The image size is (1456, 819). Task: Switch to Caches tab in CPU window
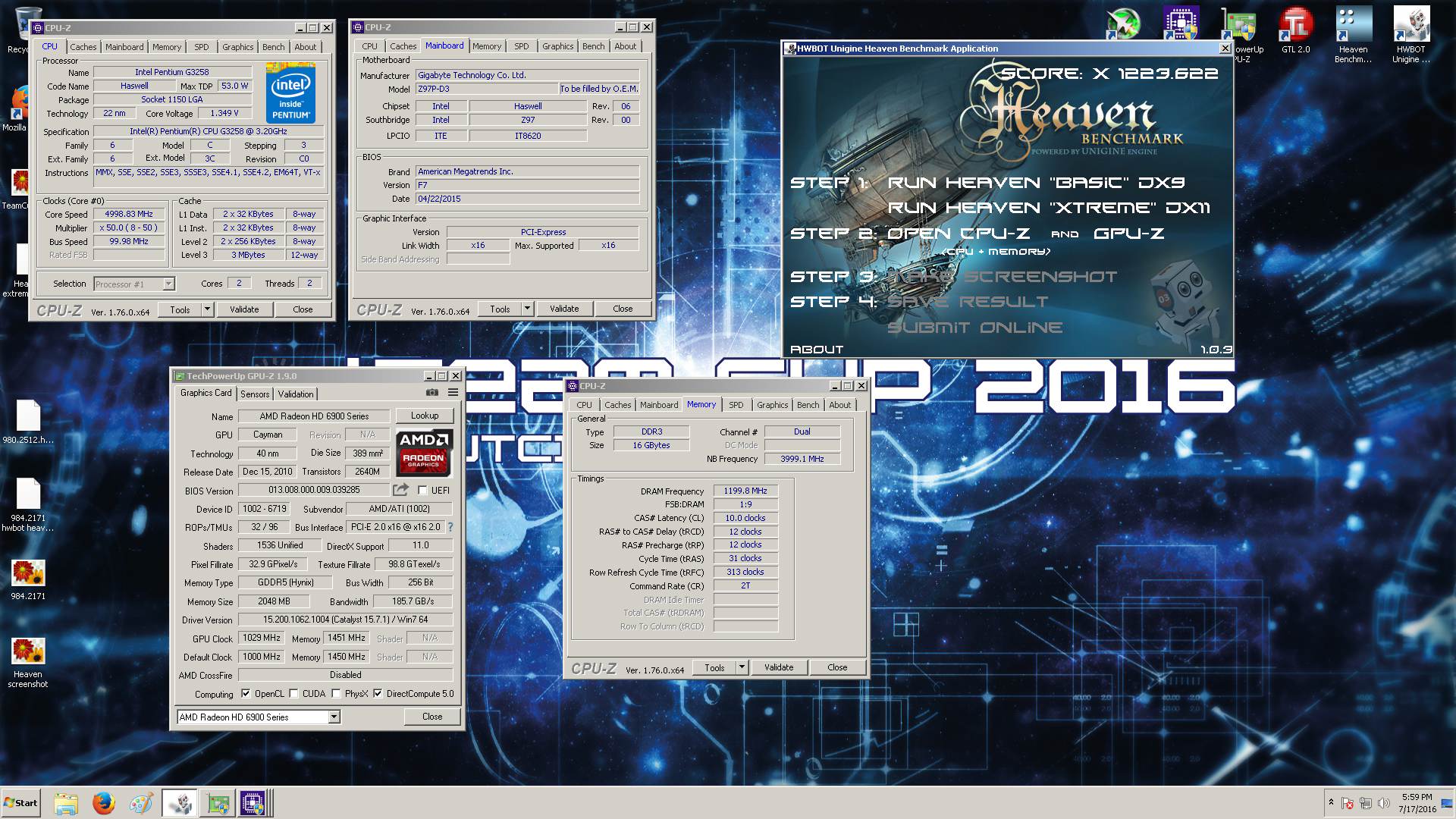pyautogui.click(x=83, y=47)
